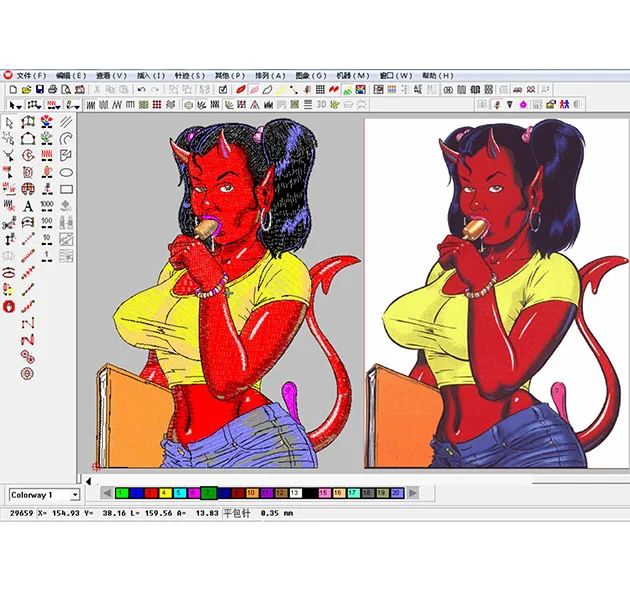Click the travel by 100 stitches icon
Viewport: 630px width, 591px height.
pos(47,223)
